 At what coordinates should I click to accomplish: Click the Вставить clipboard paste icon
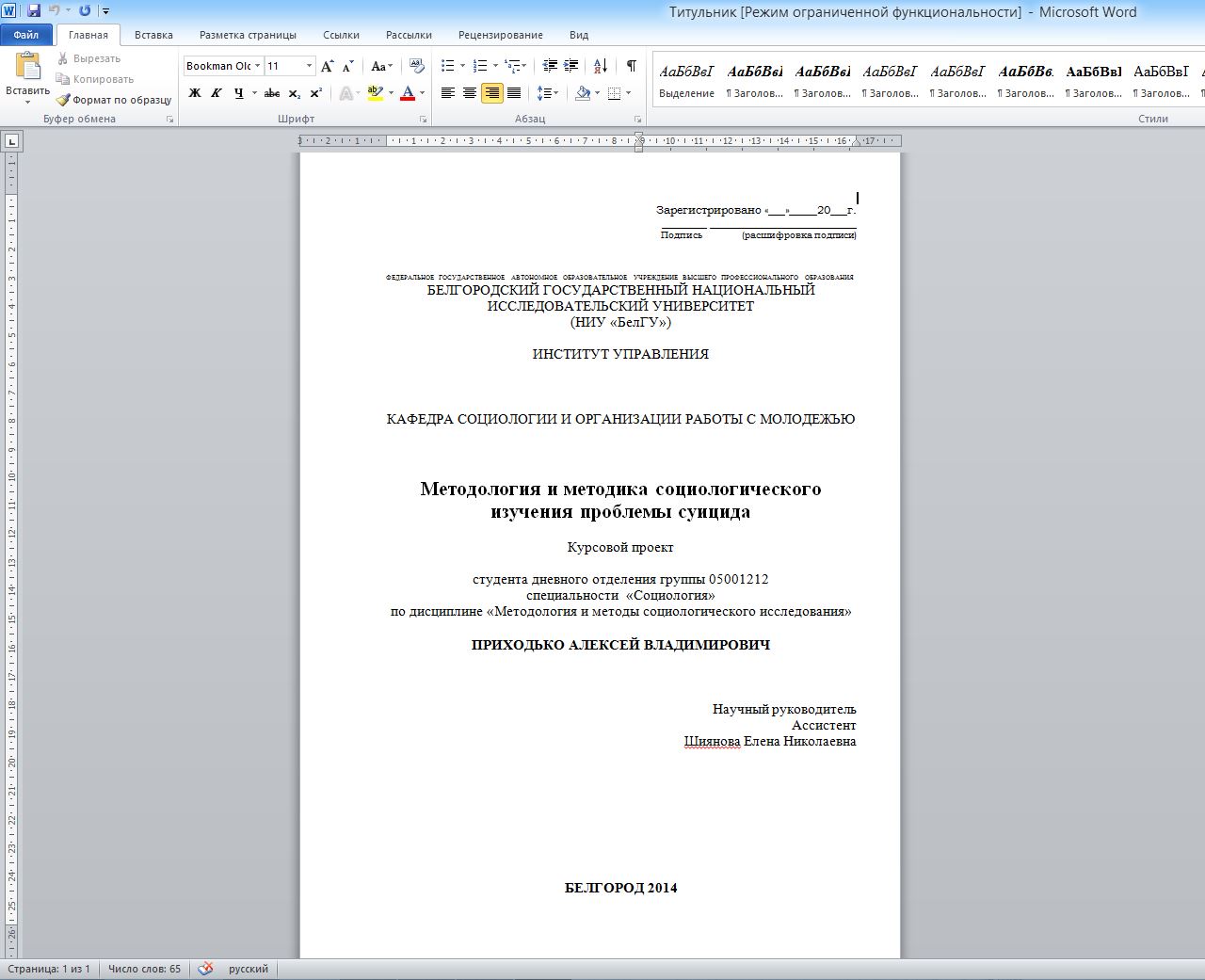[28, 66]
